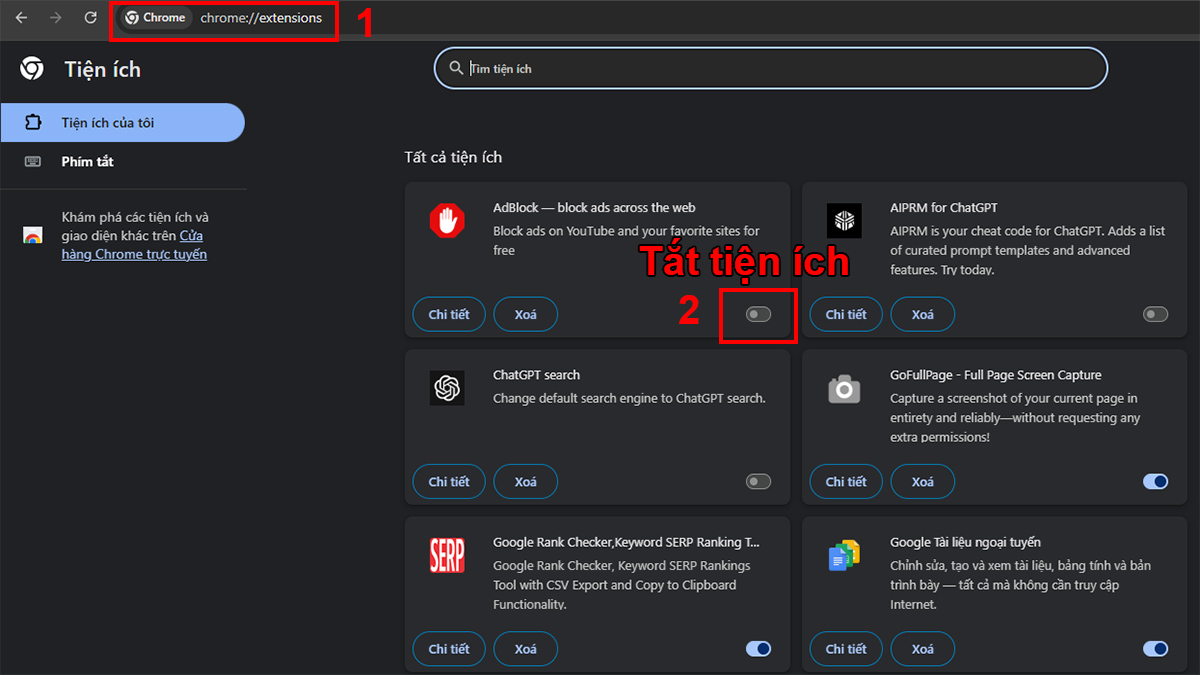Screen dimensions: 1200x675
Task: Click the magnifier icon in search box
Action: coord(456,68)
